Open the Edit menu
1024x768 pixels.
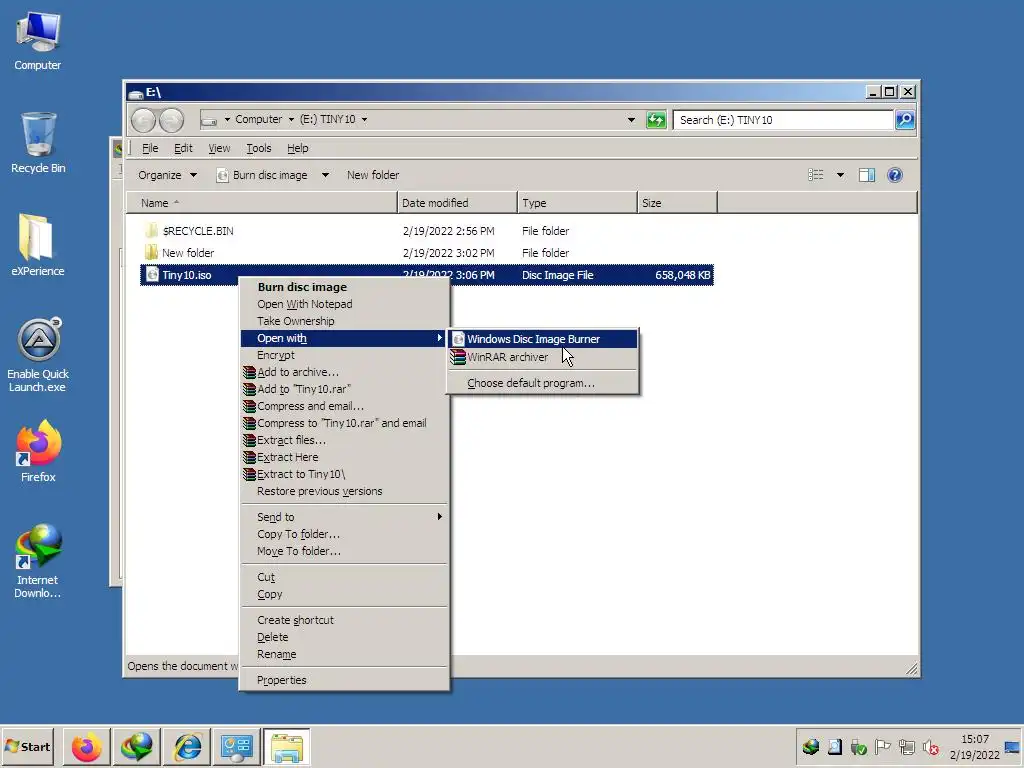click(183, 148)
